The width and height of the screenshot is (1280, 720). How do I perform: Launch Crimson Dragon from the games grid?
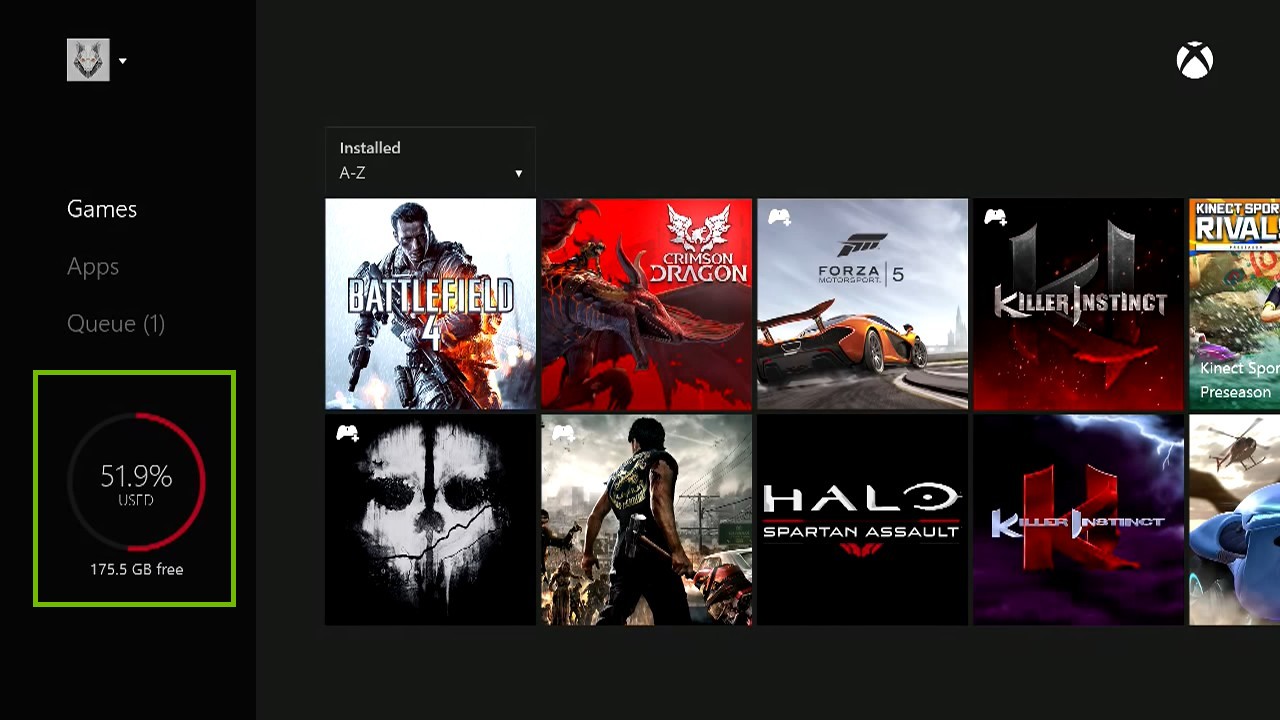(646, 304)
